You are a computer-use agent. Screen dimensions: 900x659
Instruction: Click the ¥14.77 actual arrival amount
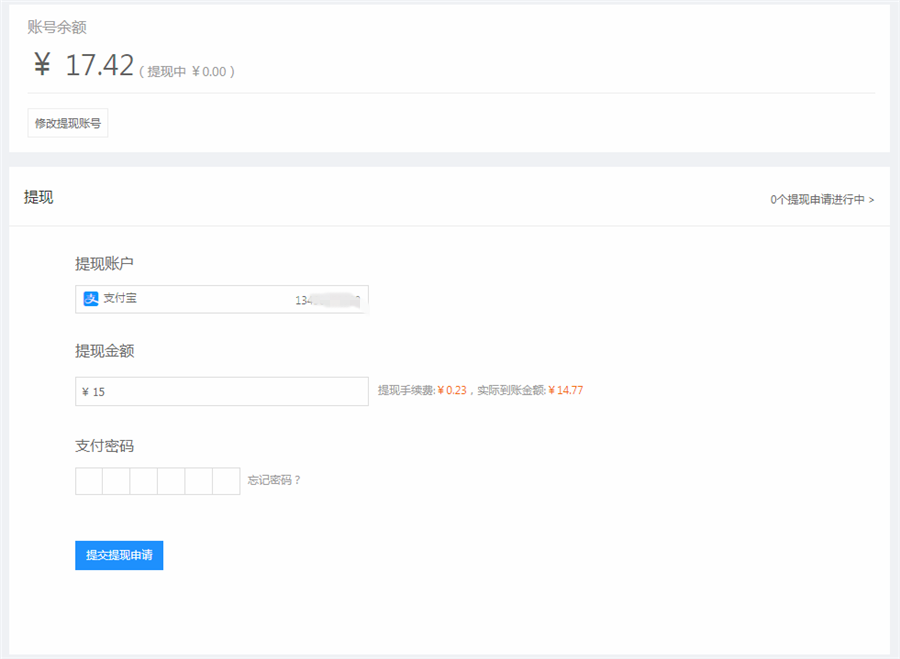566,391
